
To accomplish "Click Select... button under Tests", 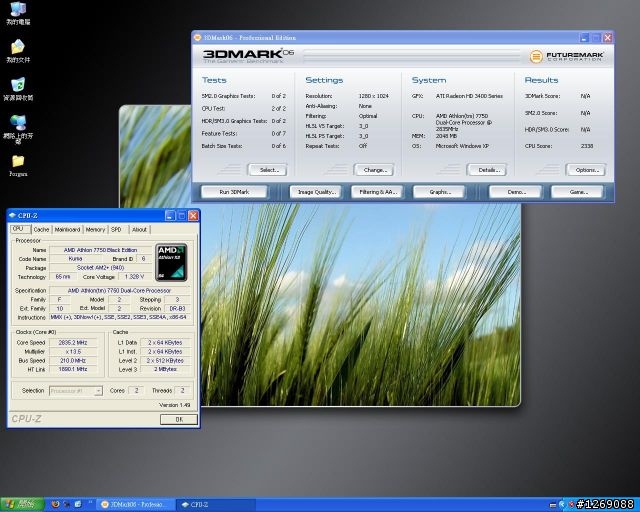I will [267, 170].
